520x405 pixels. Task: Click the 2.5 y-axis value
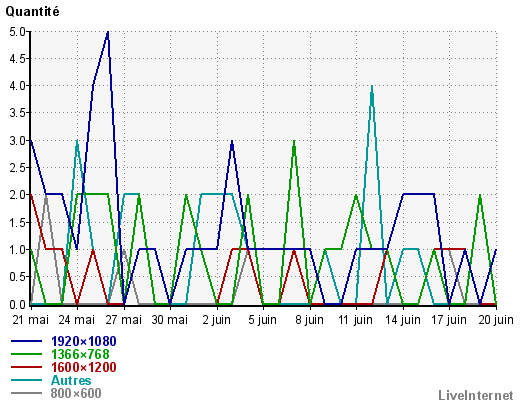tap(17, 168)
